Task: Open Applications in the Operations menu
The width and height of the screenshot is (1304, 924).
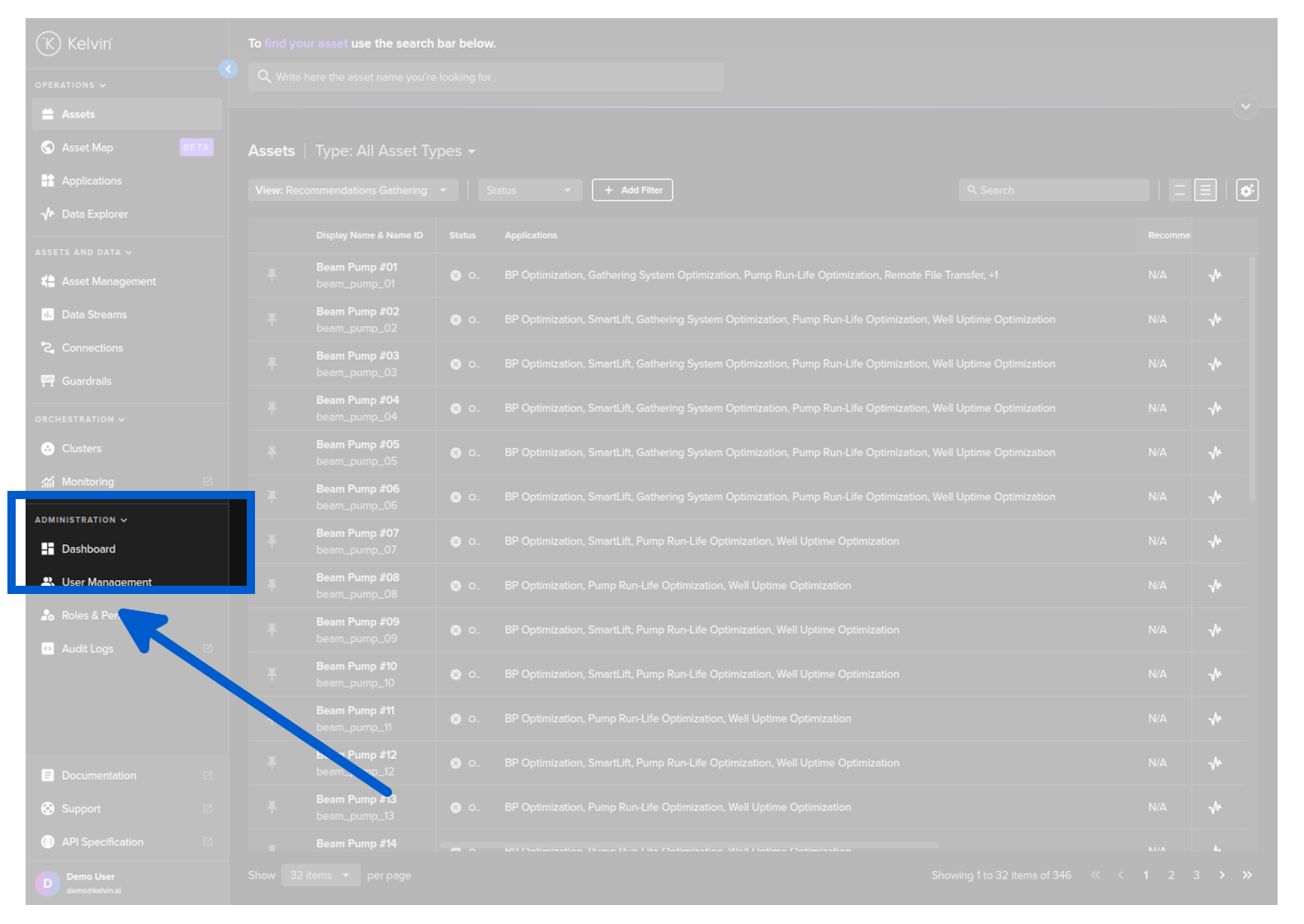Action: pos(91,181)
